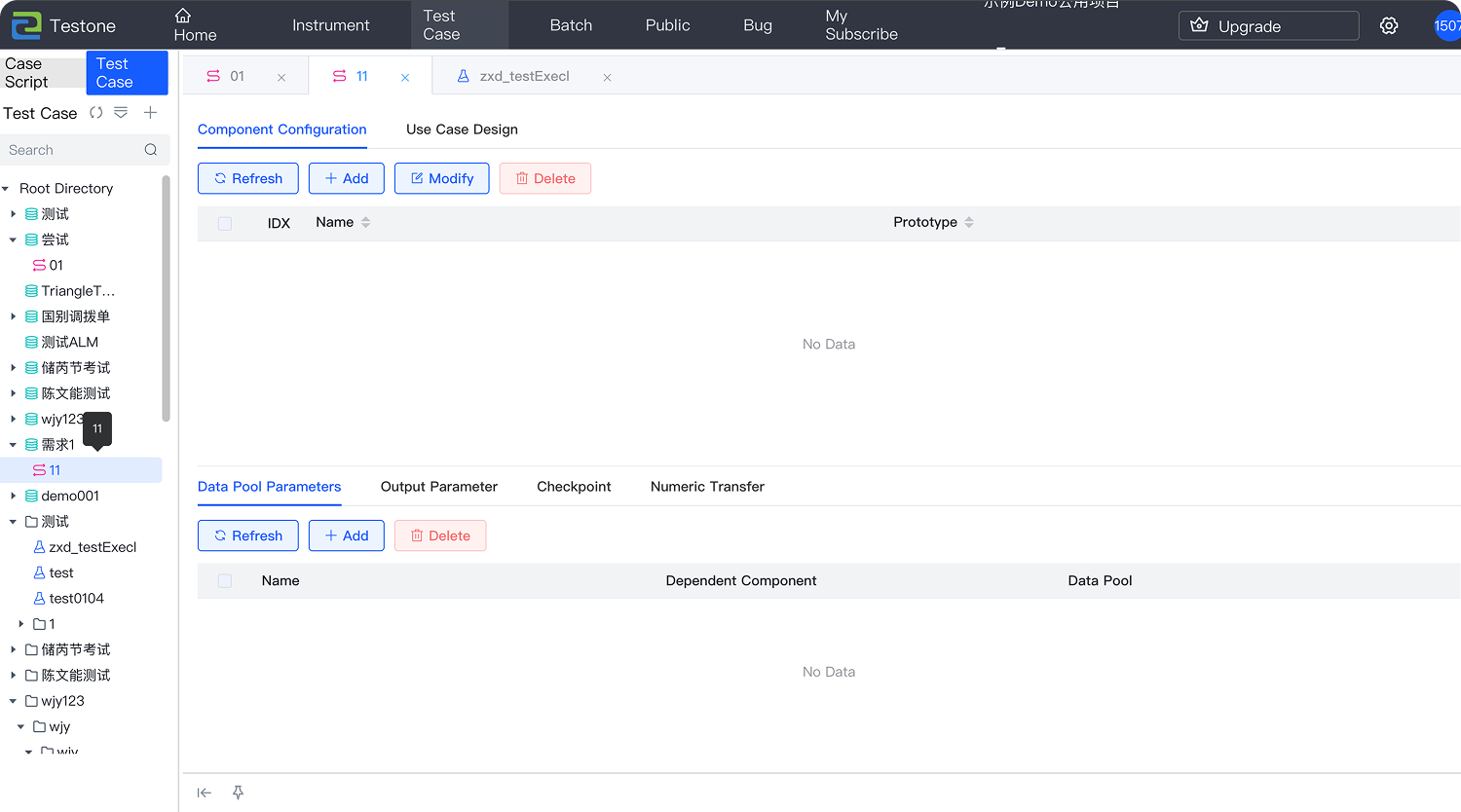
Task: Sort by the Name column arrows
Action: 366,223
